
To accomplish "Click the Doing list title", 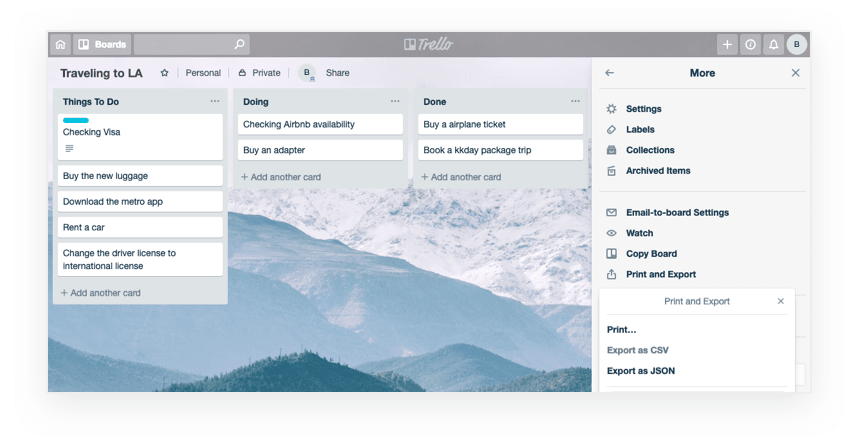I will point(256,102).
